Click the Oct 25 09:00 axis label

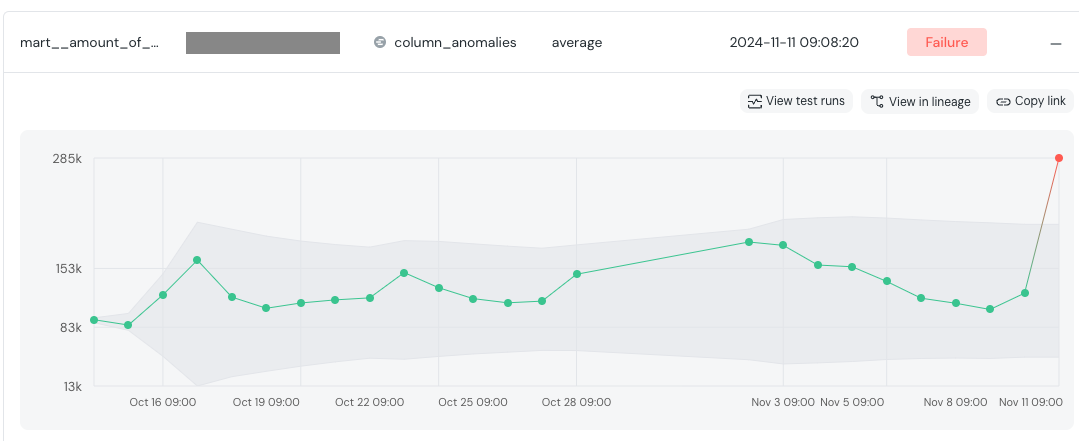tap(473, 402)
